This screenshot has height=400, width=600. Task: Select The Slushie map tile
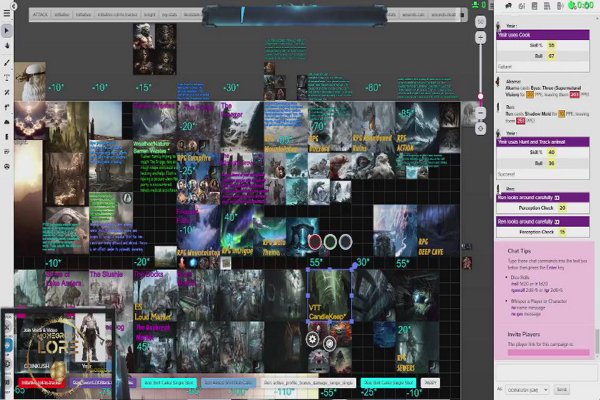coord(111,295)
